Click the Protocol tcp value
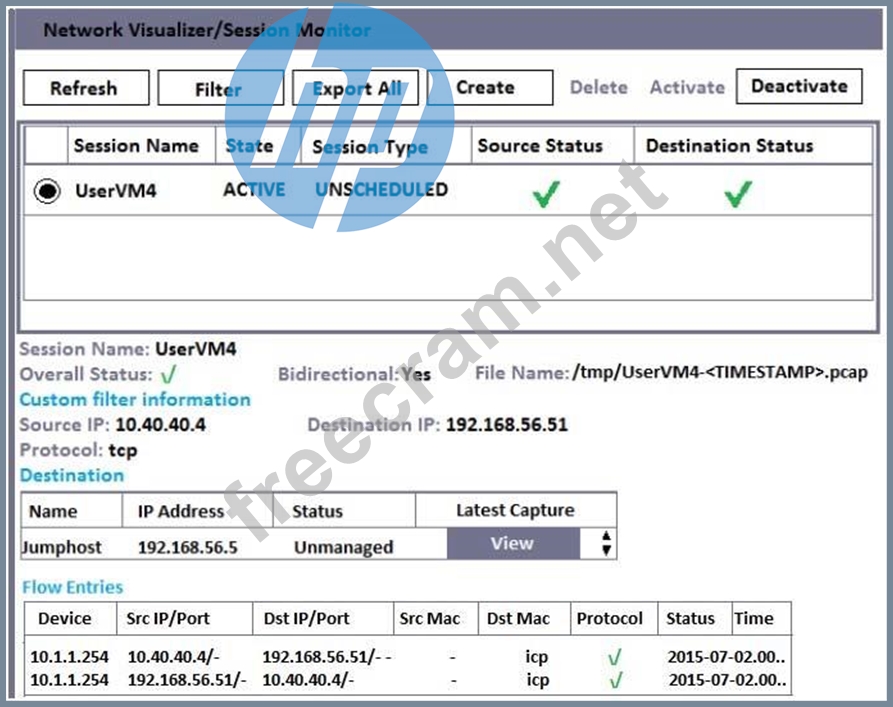893x707 pixels. pos(123,450)
